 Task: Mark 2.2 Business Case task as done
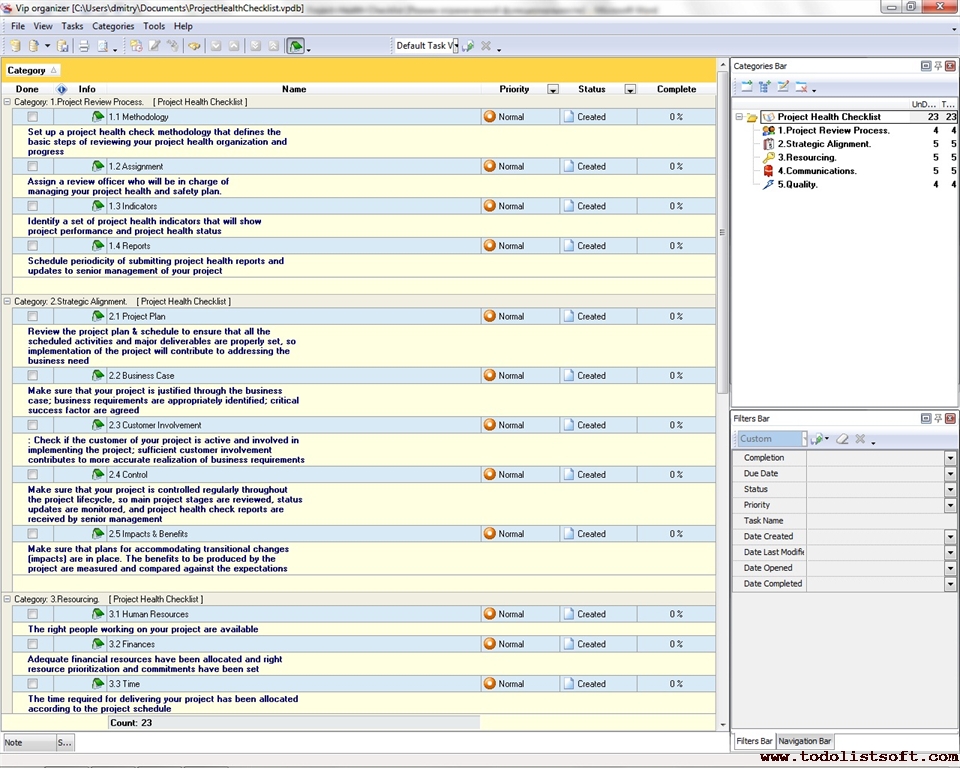tap(33, 376)
